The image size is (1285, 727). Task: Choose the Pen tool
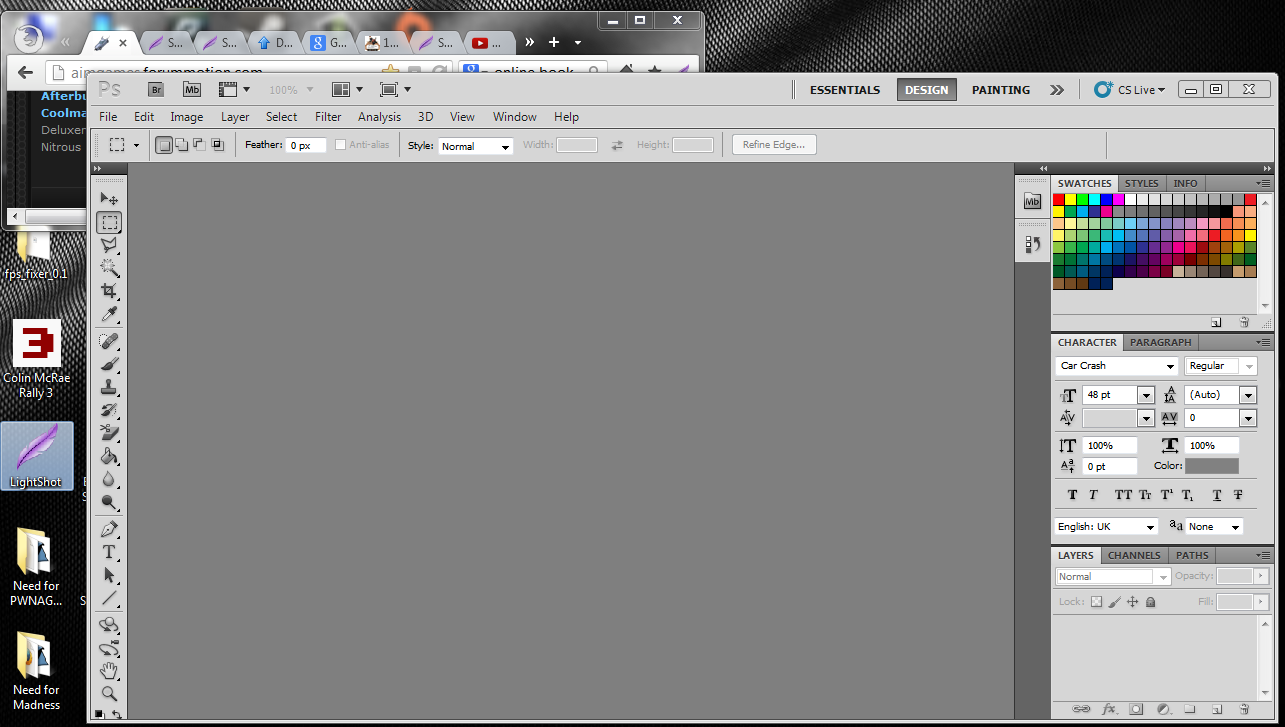pyautogui.click(x=109, y=529)
